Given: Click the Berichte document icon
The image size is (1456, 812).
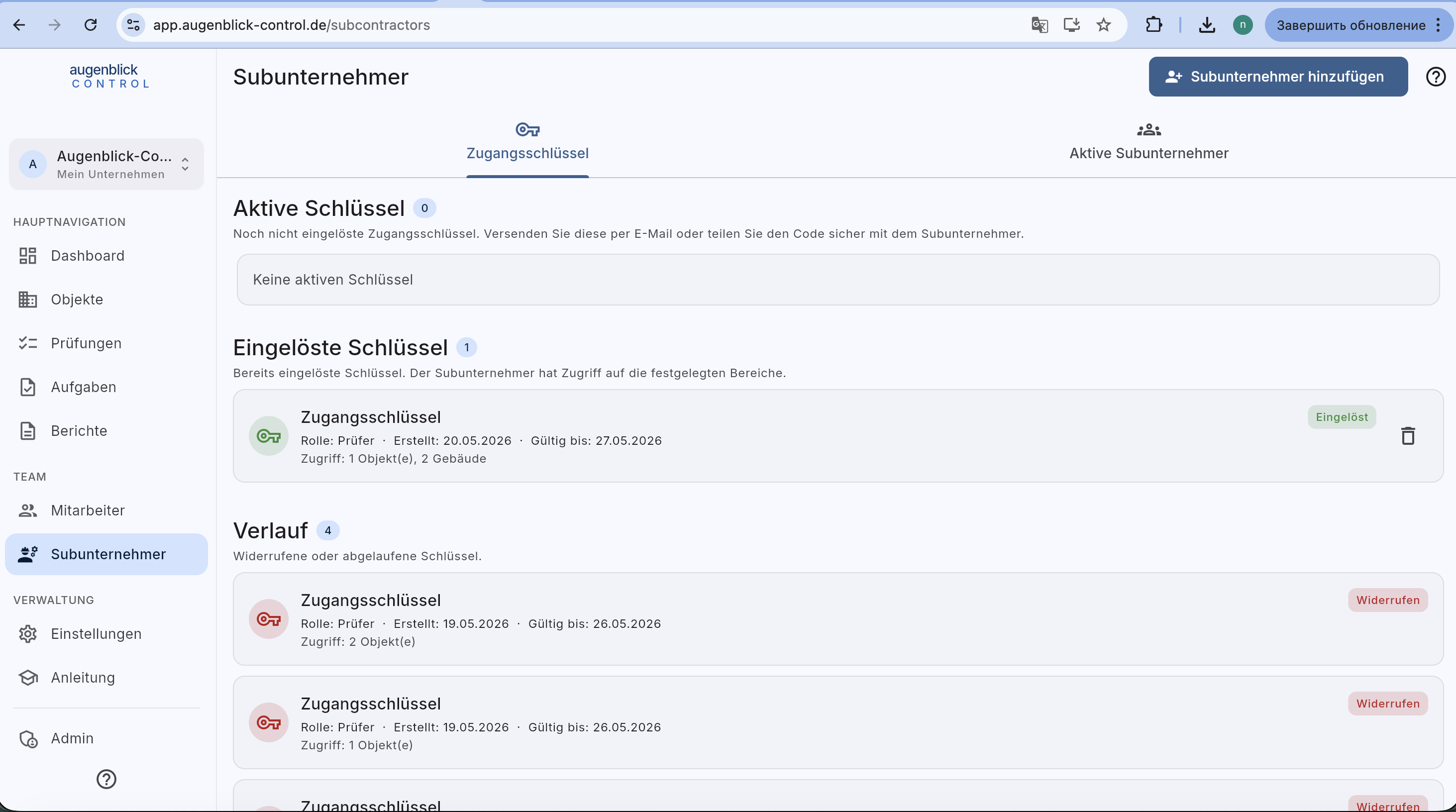Looking at the screenshot, I should pos(28,430).
